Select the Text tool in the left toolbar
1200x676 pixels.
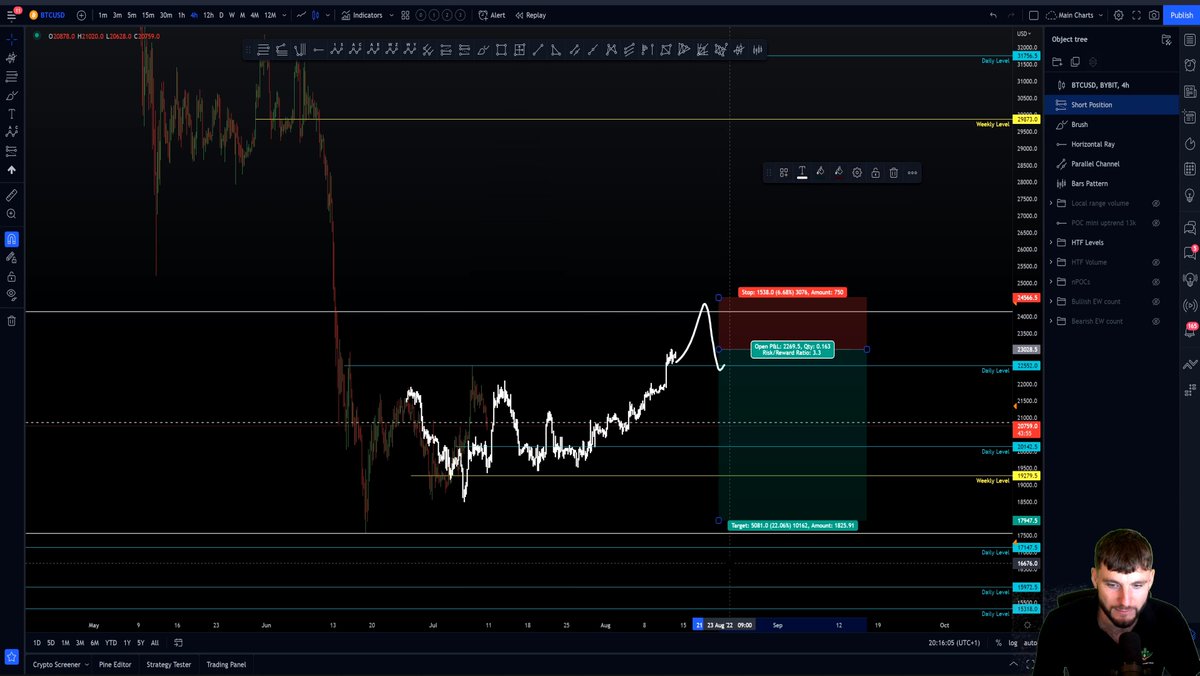coord(11,112)
